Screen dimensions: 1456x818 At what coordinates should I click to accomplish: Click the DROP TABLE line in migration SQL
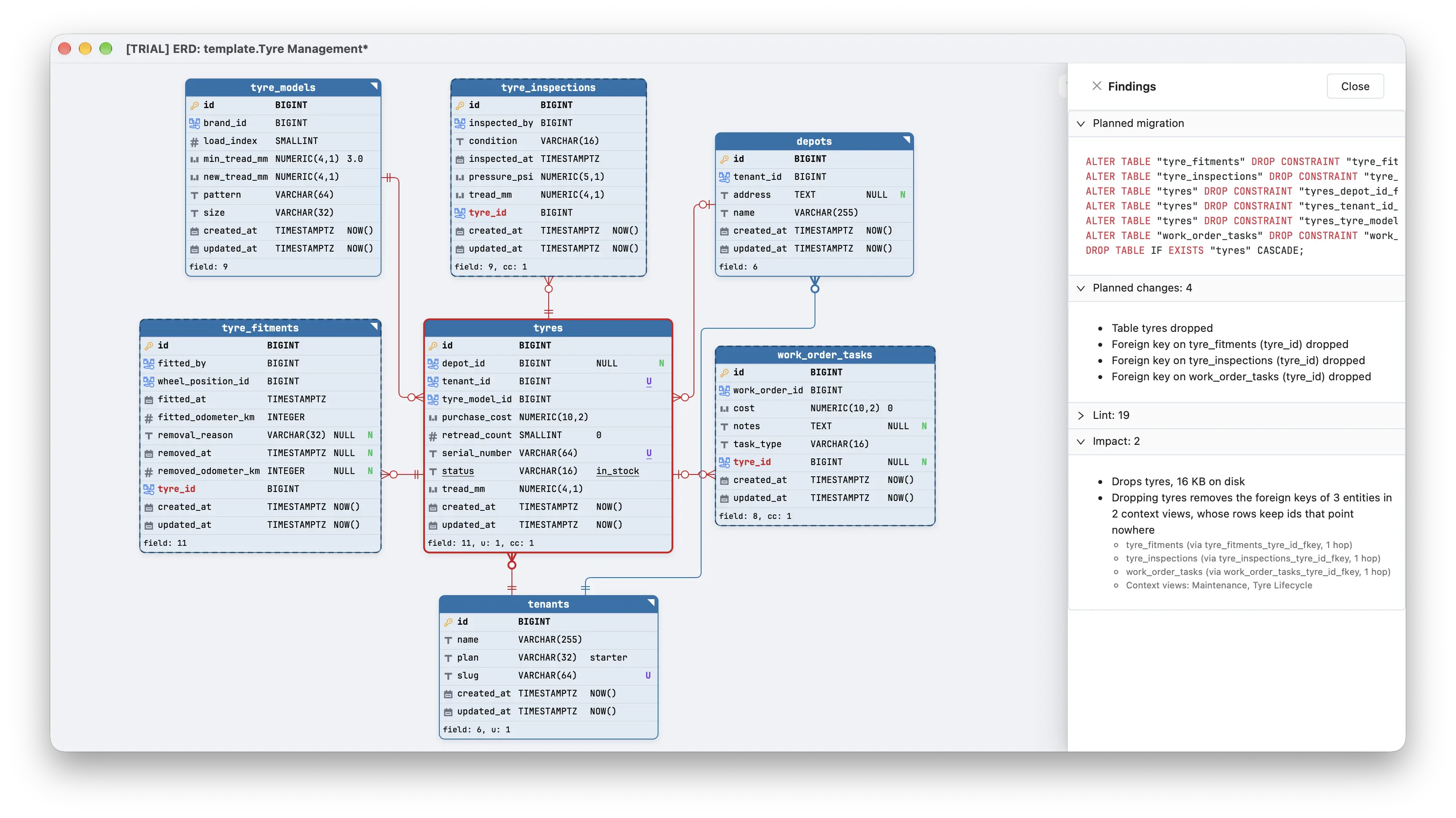click(1194, 250)
